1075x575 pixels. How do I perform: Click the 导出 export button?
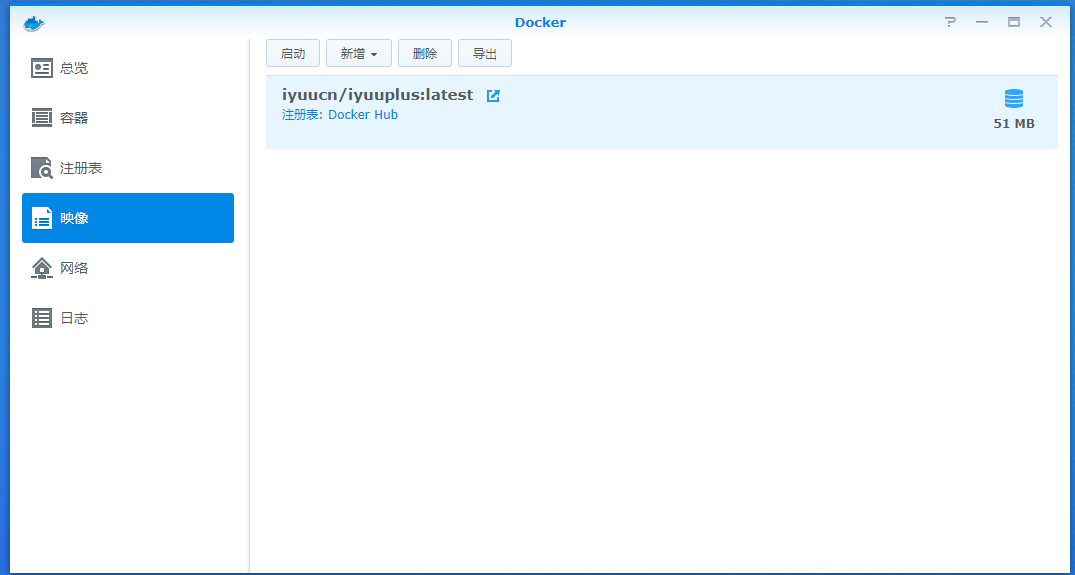coord(485,53)
